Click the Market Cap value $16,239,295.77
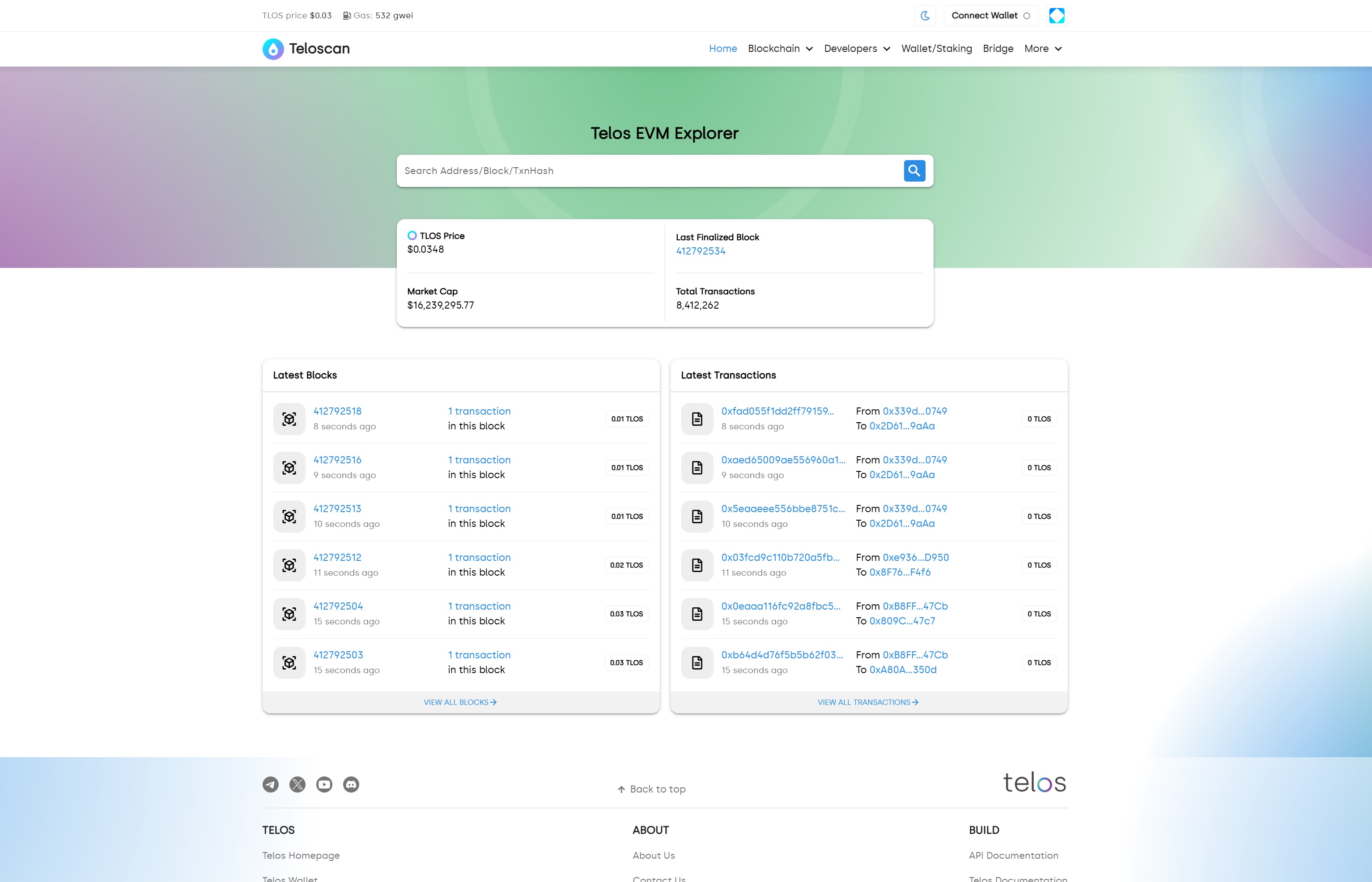The height and width of the screenshot is (882, 1372). [441, 305]
